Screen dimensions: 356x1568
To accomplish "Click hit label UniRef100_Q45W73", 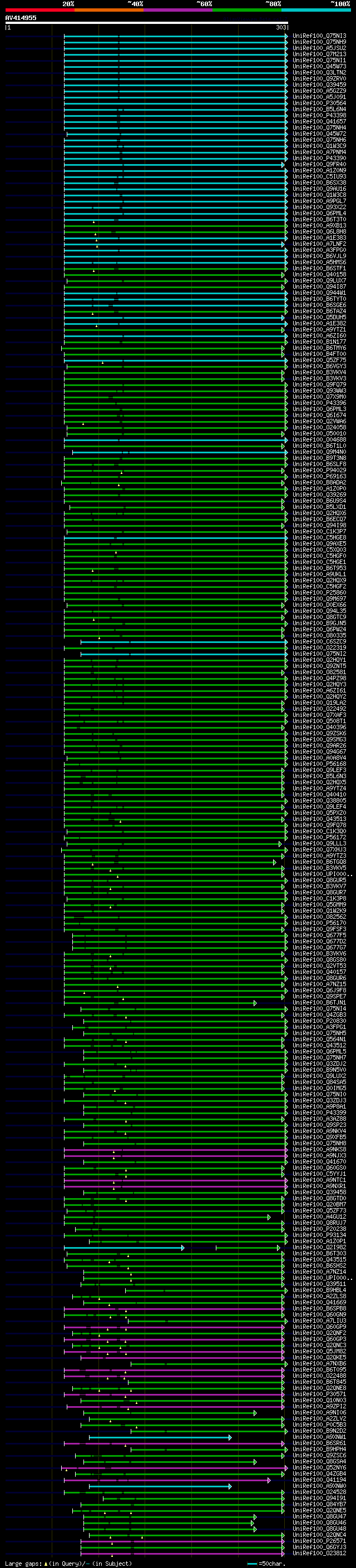I will click(x=319, y=66).
